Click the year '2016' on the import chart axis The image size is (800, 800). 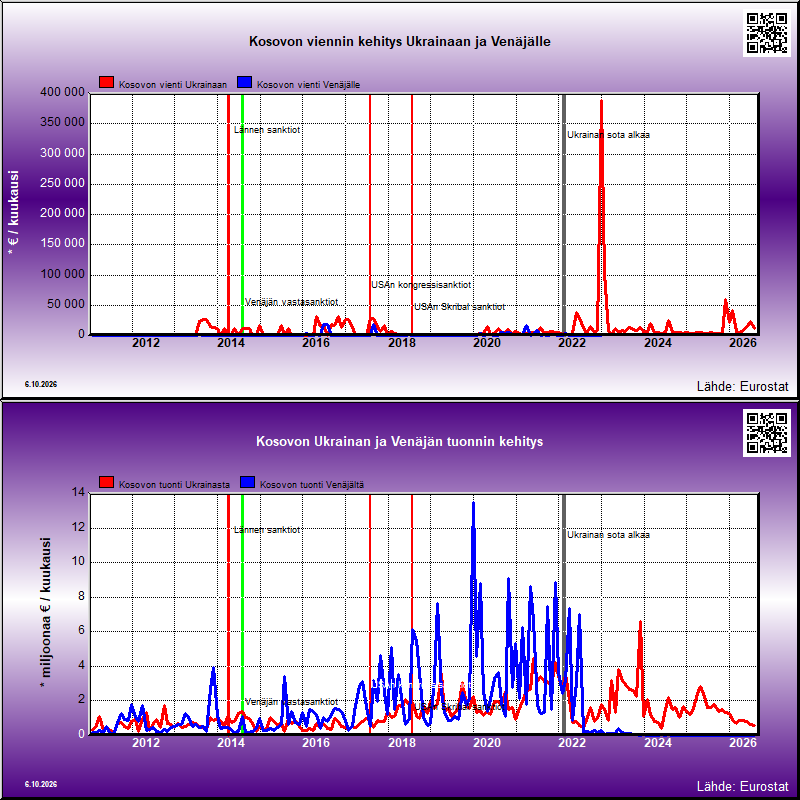tap(316, 743)
